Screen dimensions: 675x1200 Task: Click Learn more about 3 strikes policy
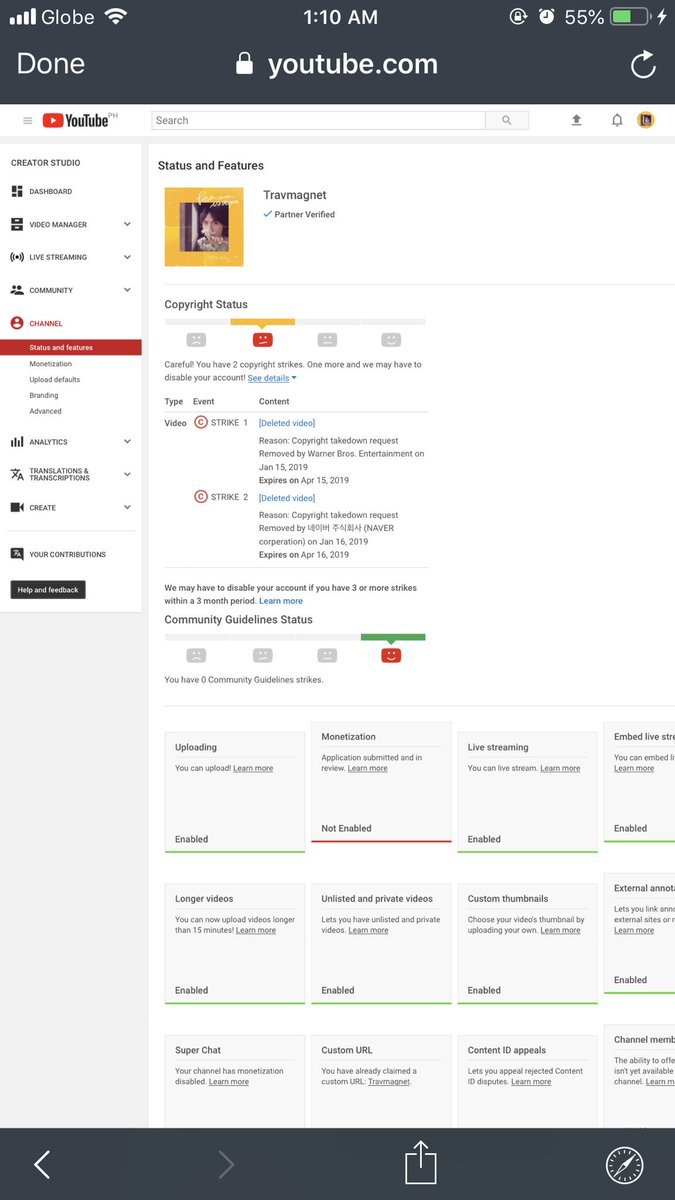click(281, 601)
